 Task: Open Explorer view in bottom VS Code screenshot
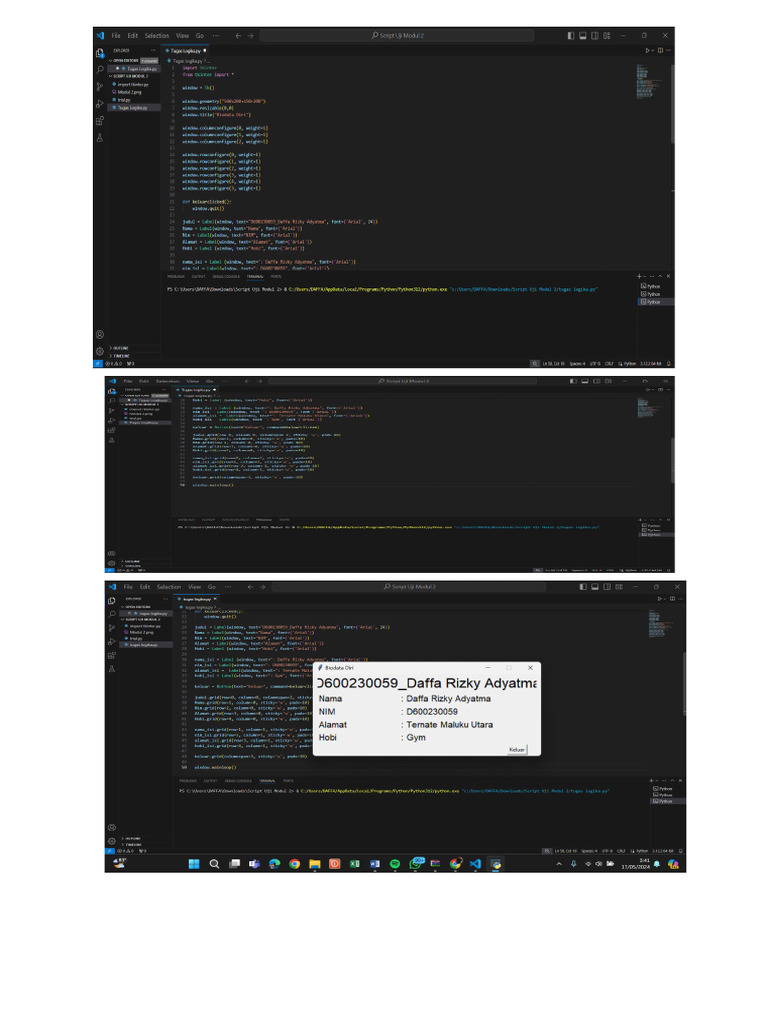pyautogui.click(x=112, y=601)
